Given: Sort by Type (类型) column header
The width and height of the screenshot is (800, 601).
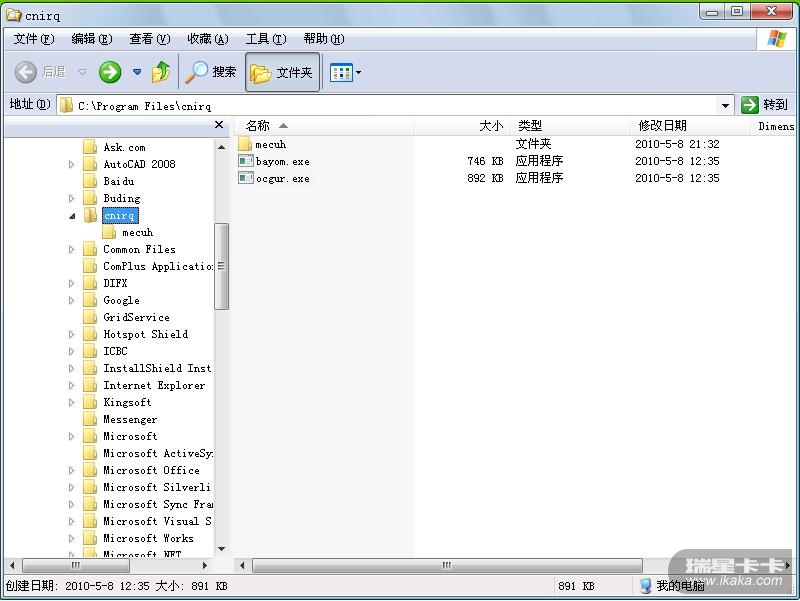Looking at the screenshot, I should [x=570, y=126].
